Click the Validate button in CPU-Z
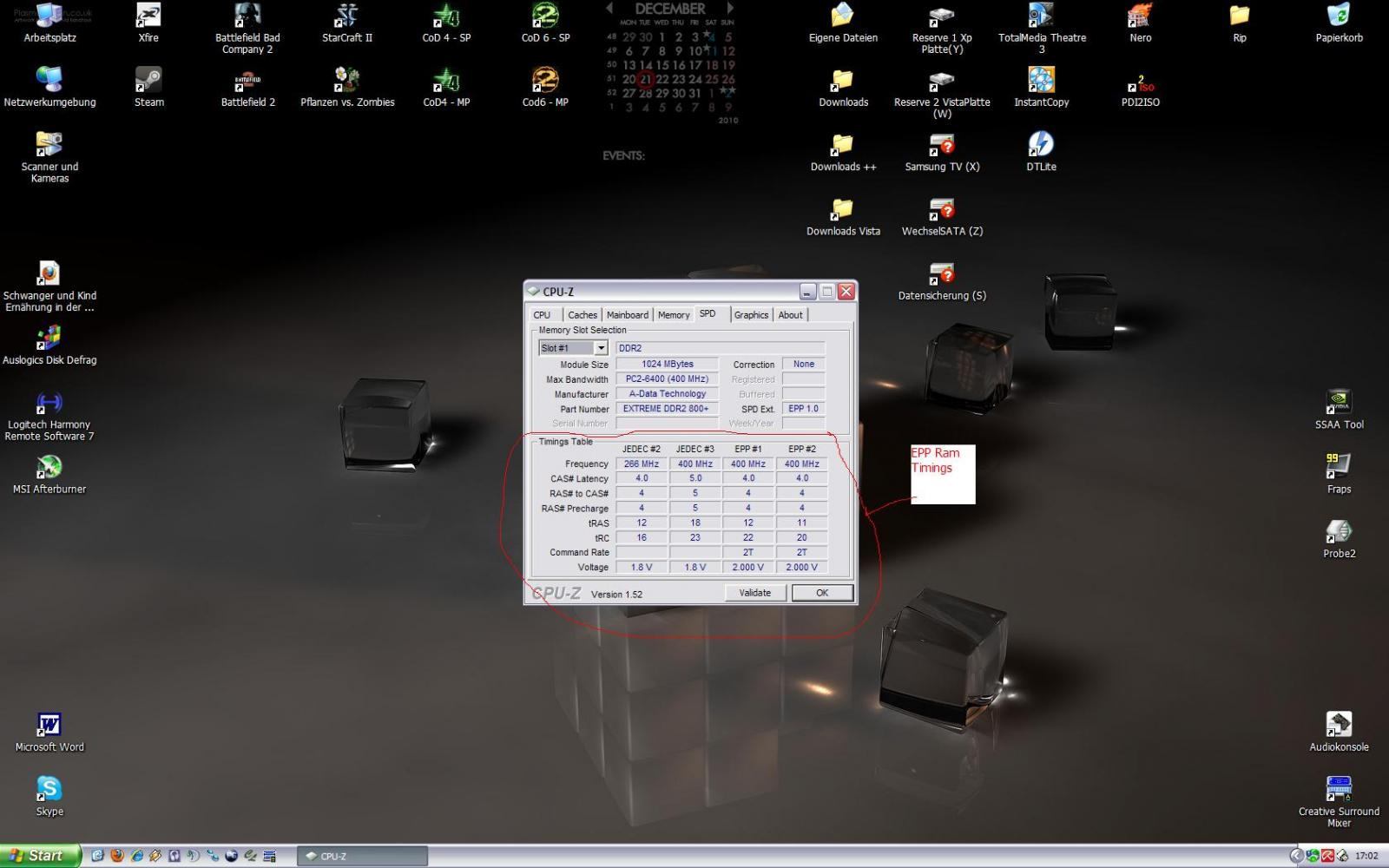The width and height of the screenshot is (1389, 868). pyautogui.click(x=755, y=593)
